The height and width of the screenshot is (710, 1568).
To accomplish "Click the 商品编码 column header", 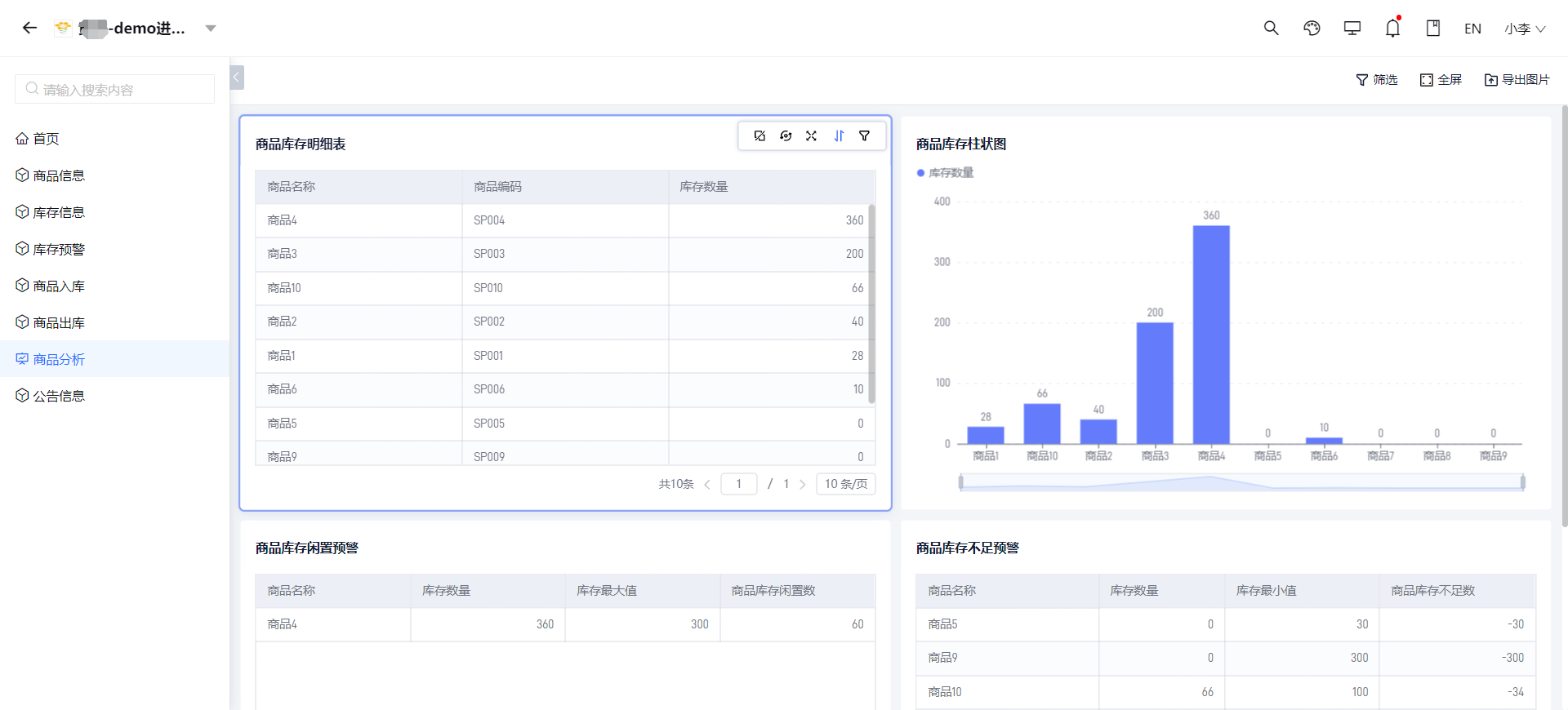I will tap(565, 187).
